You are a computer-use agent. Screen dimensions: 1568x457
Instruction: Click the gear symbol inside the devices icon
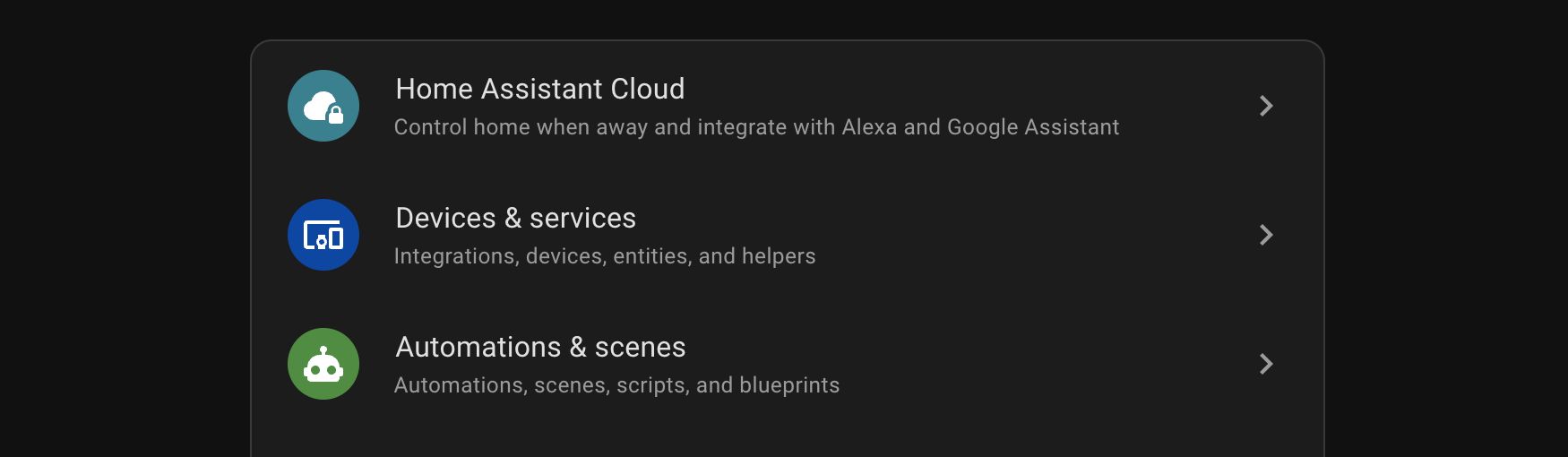coord(322,241)
